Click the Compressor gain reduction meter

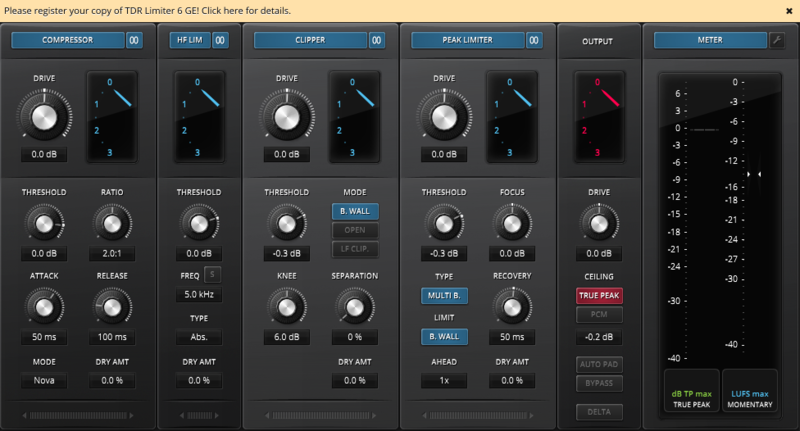tap(110, 115)
